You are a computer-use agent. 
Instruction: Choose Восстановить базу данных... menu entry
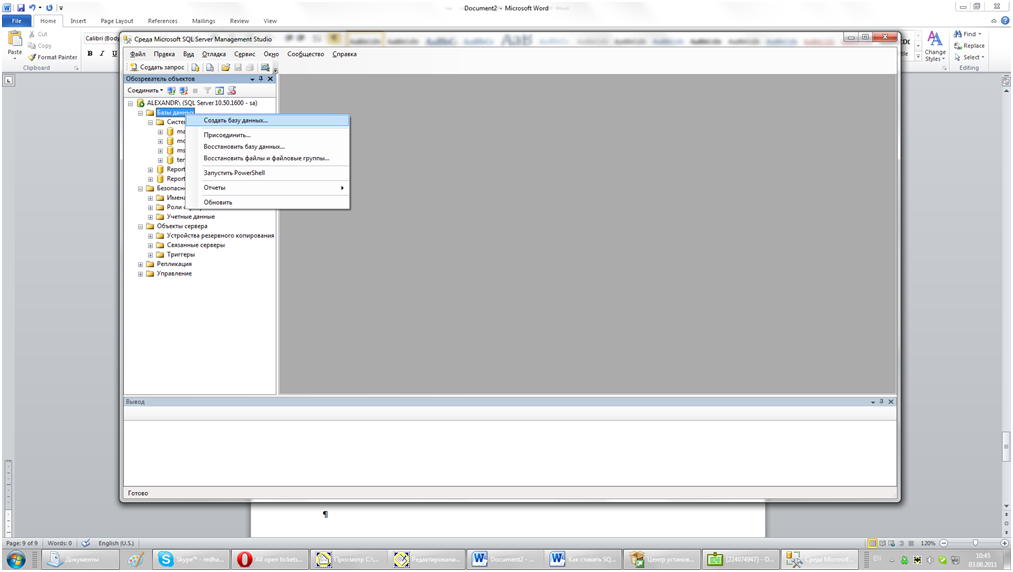pos(267,147)
